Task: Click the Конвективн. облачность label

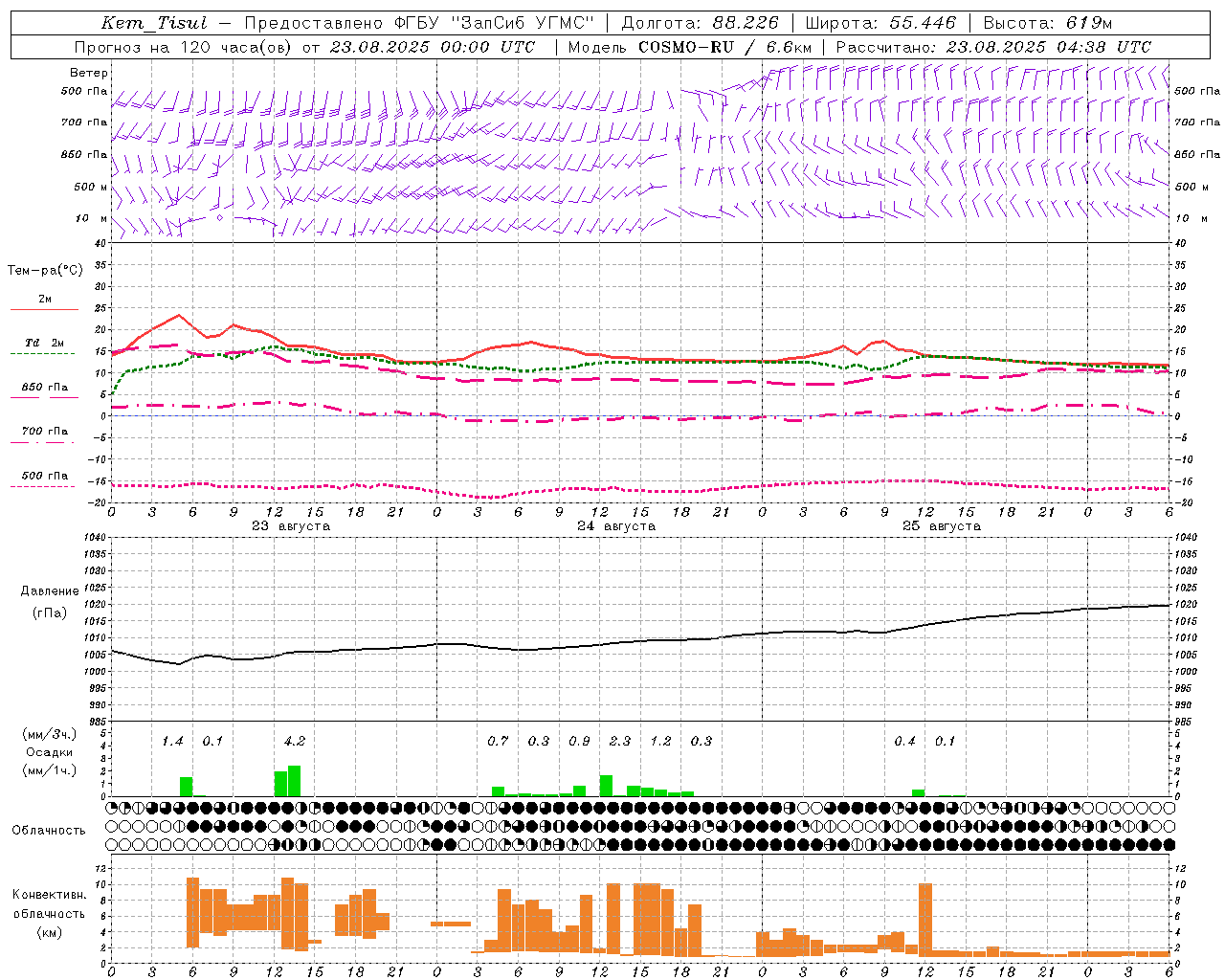Action: click(49, 904)
